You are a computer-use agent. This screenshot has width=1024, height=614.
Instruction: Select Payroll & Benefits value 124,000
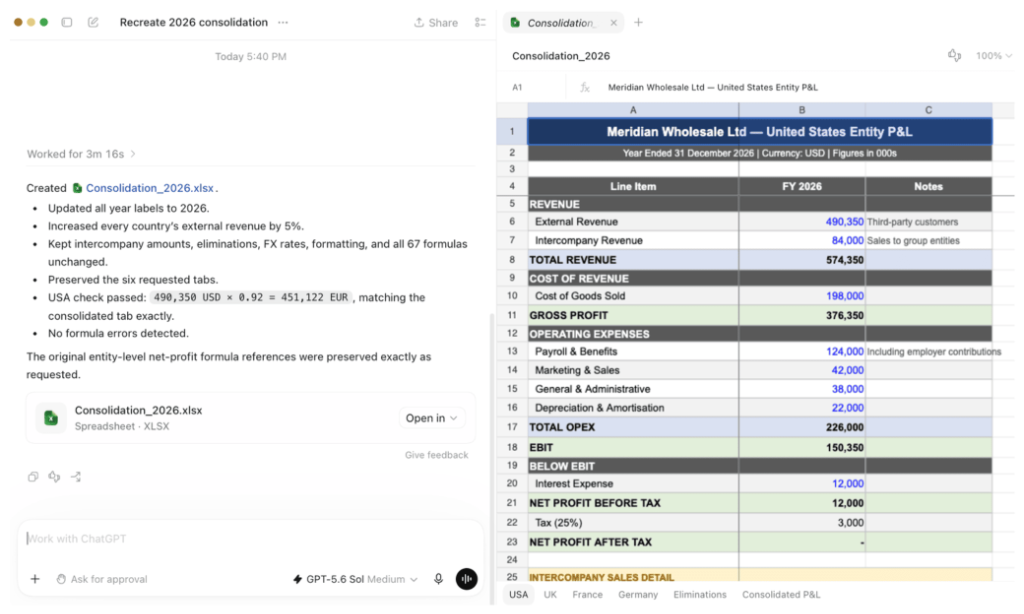(x=802, y=351)
